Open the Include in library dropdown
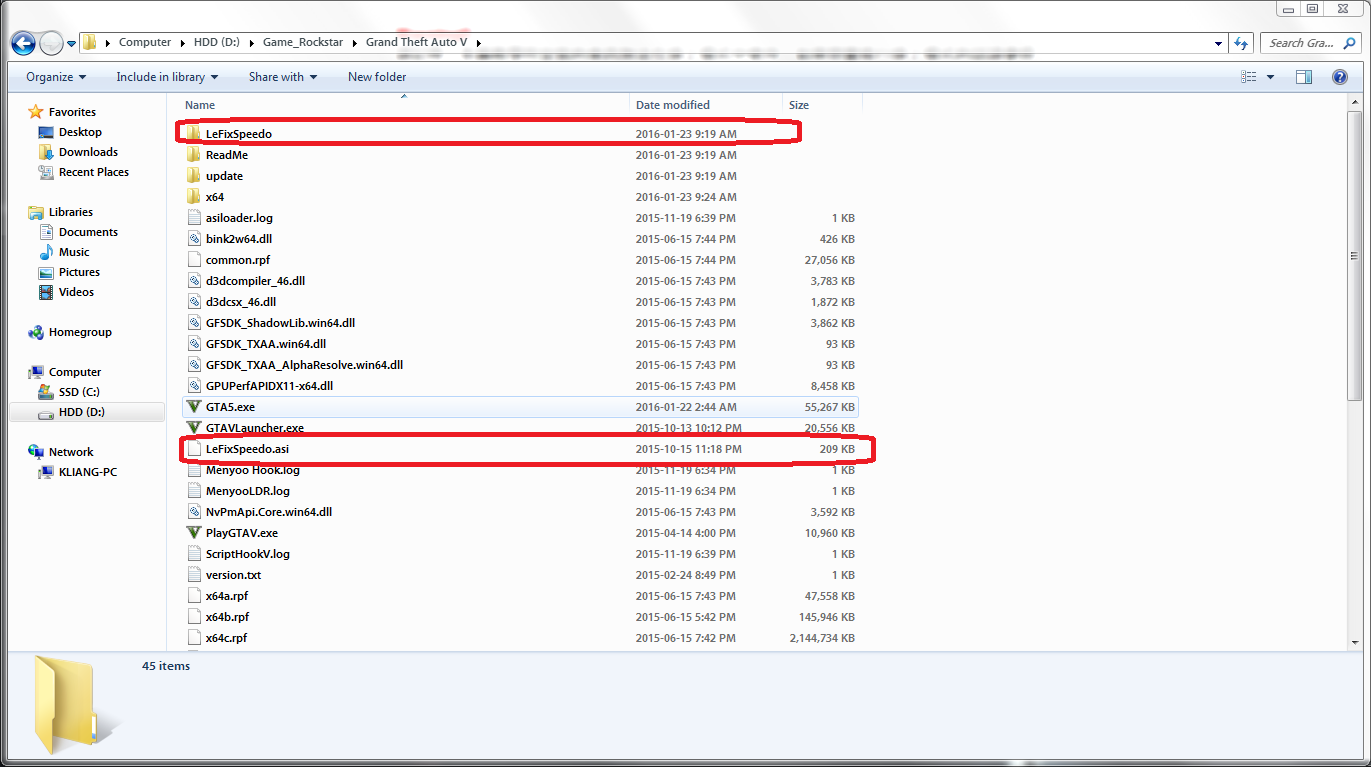 (x=167, y=77)
